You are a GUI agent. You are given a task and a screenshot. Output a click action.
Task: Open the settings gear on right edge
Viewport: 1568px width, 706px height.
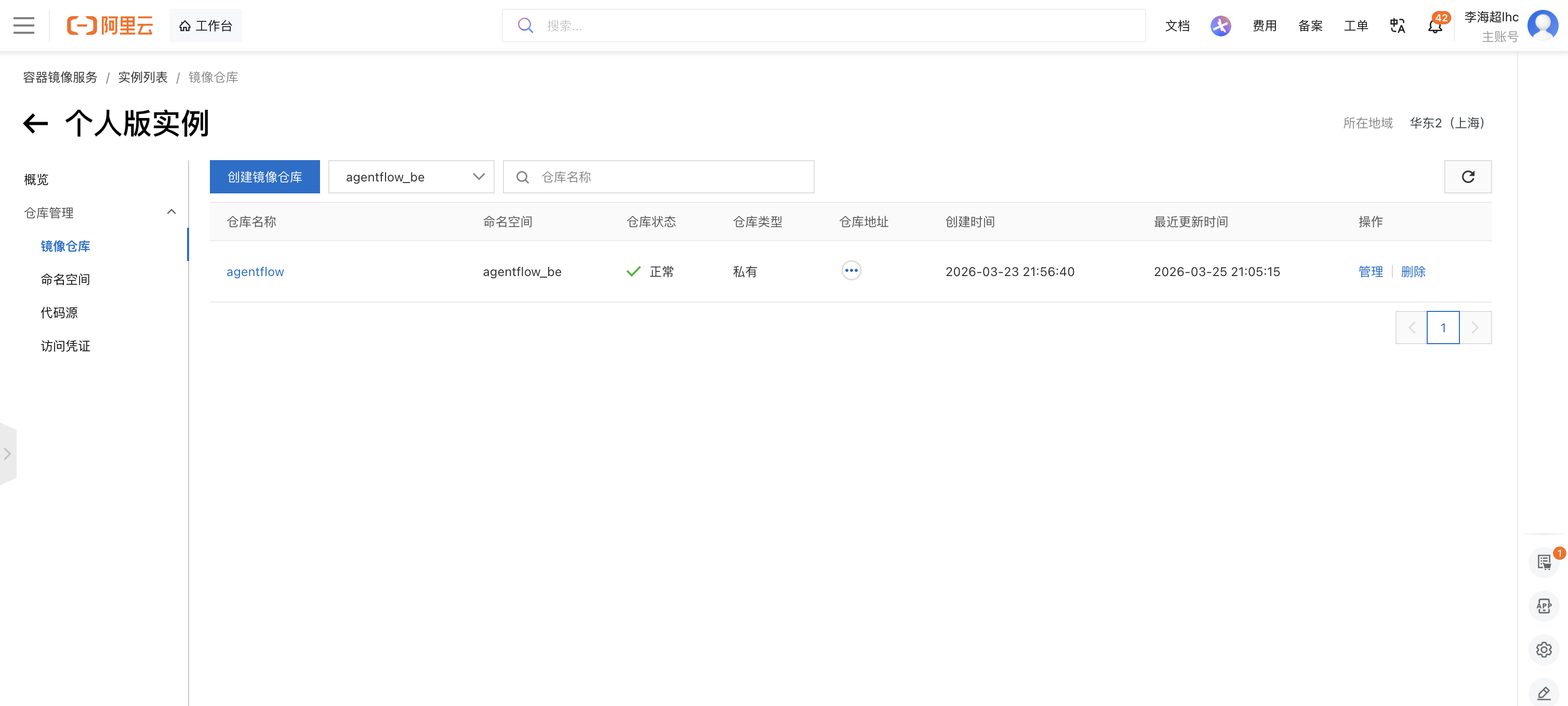coord(1544,649)
